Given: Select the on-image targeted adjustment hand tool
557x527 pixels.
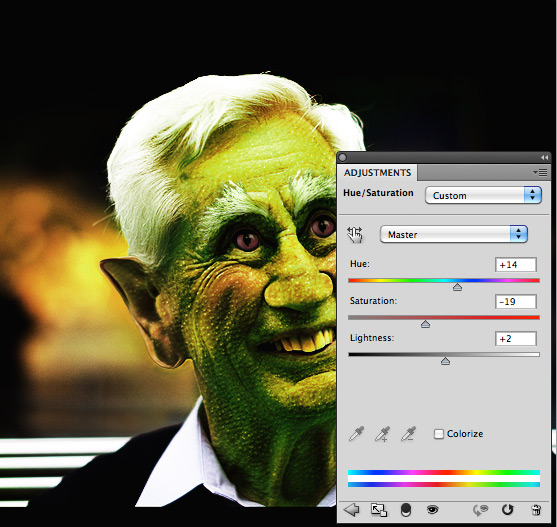Looking at the screenshot, I should pyautogui.click(x=355, y=235).
